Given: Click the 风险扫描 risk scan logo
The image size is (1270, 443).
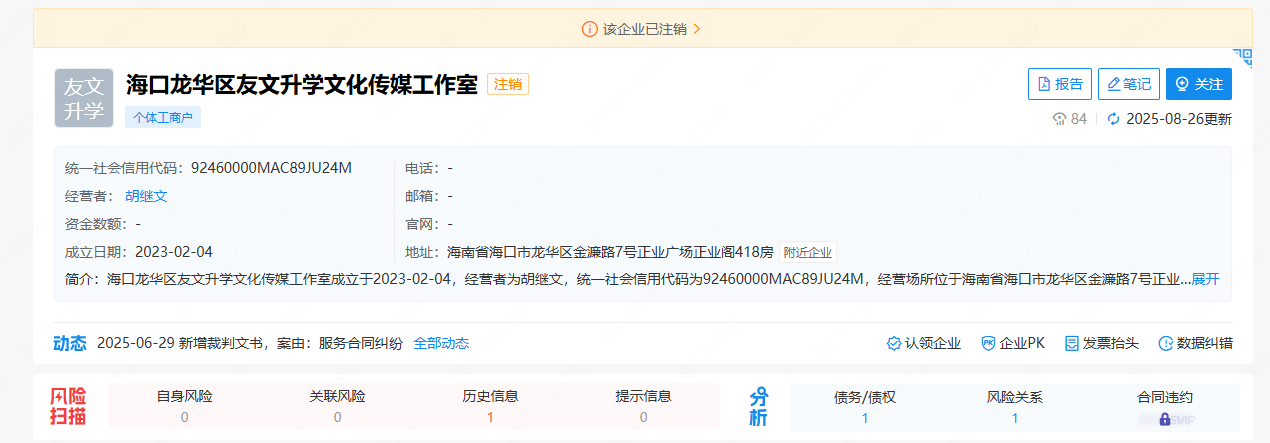Looking at the screenshot, I should 69,407.
